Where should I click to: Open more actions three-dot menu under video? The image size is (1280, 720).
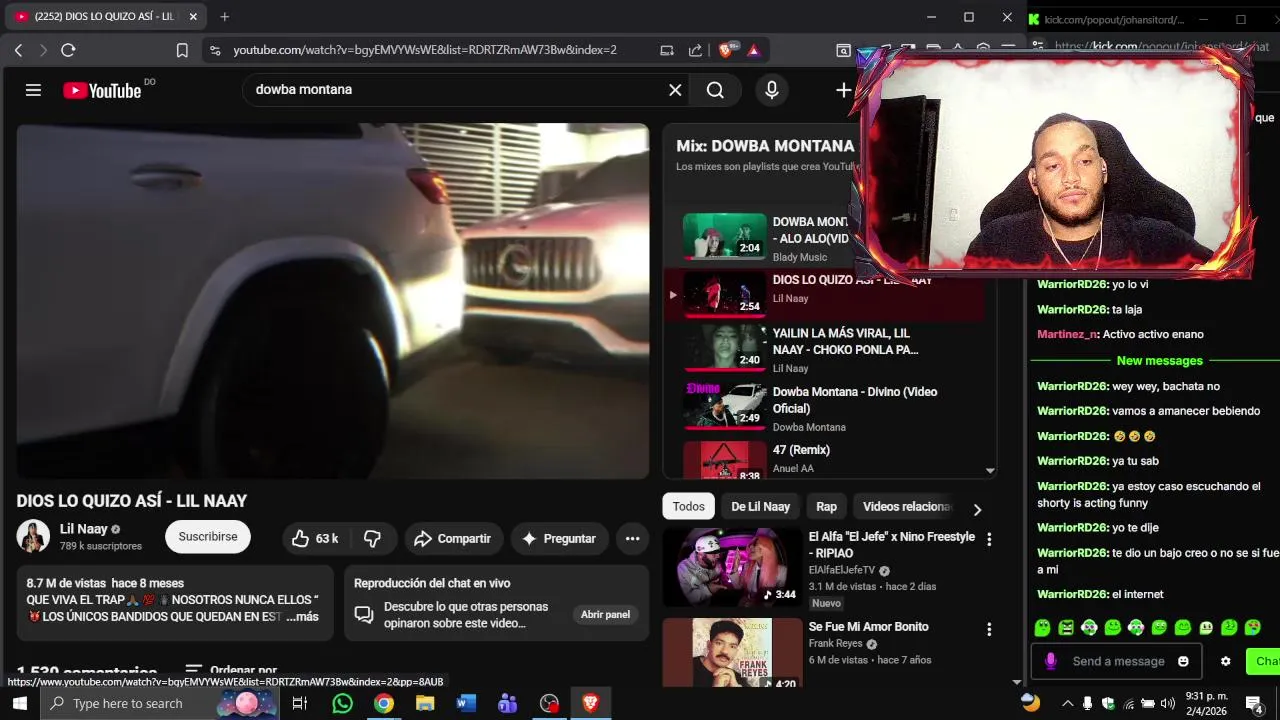tap(632, 538)
